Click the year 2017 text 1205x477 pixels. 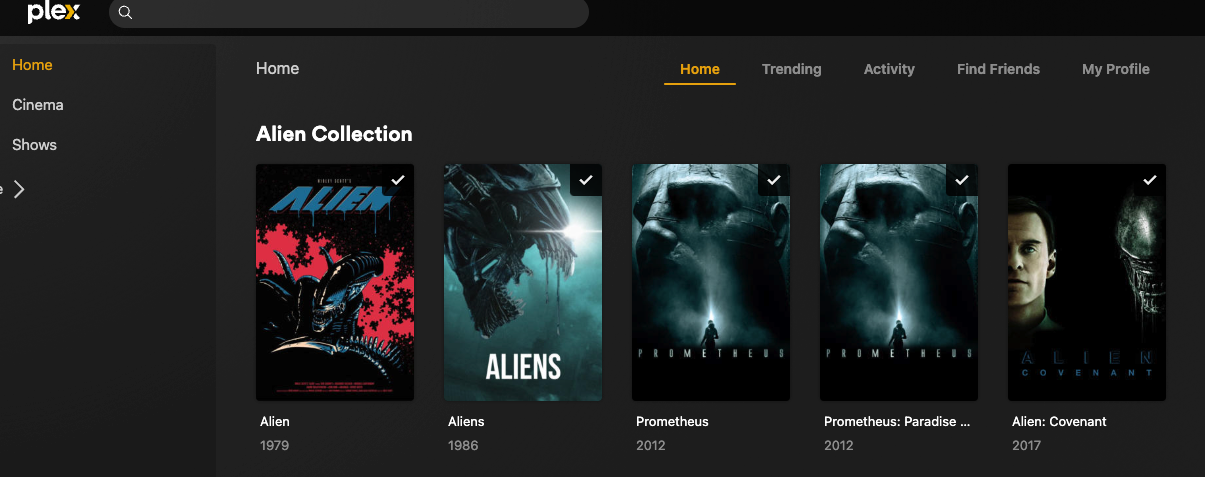[1026, 445]
